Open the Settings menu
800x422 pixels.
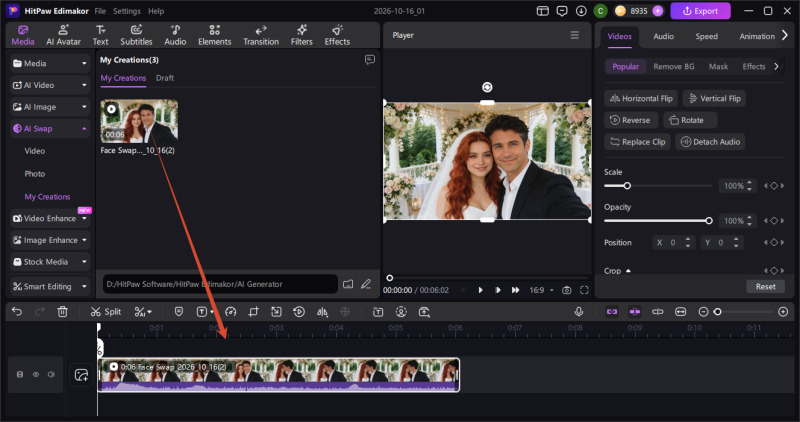(127, 11)
